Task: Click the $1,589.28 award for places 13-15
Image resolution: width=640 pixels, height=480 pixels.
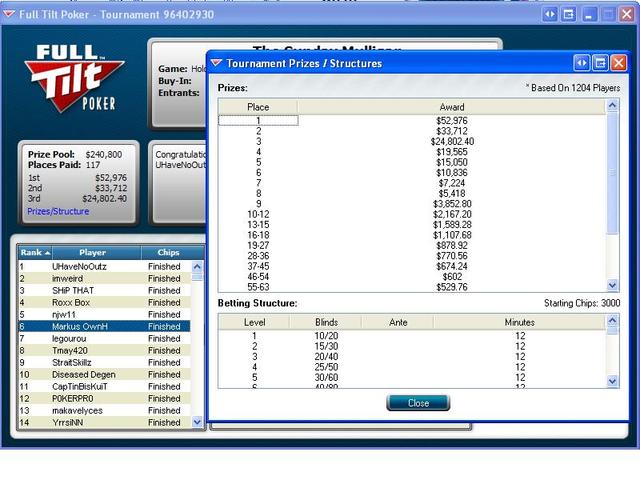Action: point(451,225)
